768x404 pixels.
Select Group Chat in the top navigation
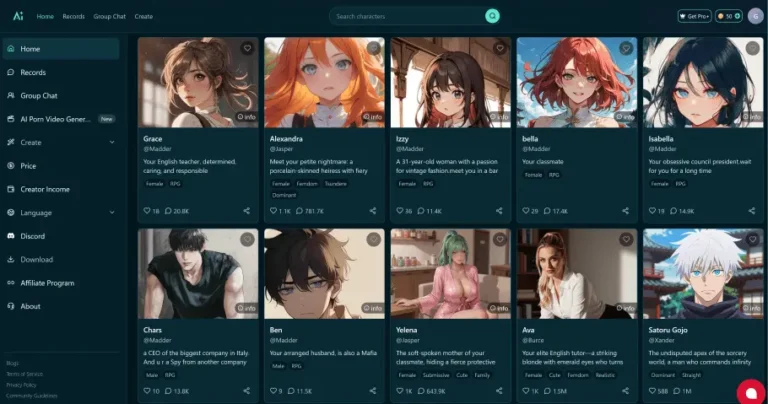tap(109, 16)
